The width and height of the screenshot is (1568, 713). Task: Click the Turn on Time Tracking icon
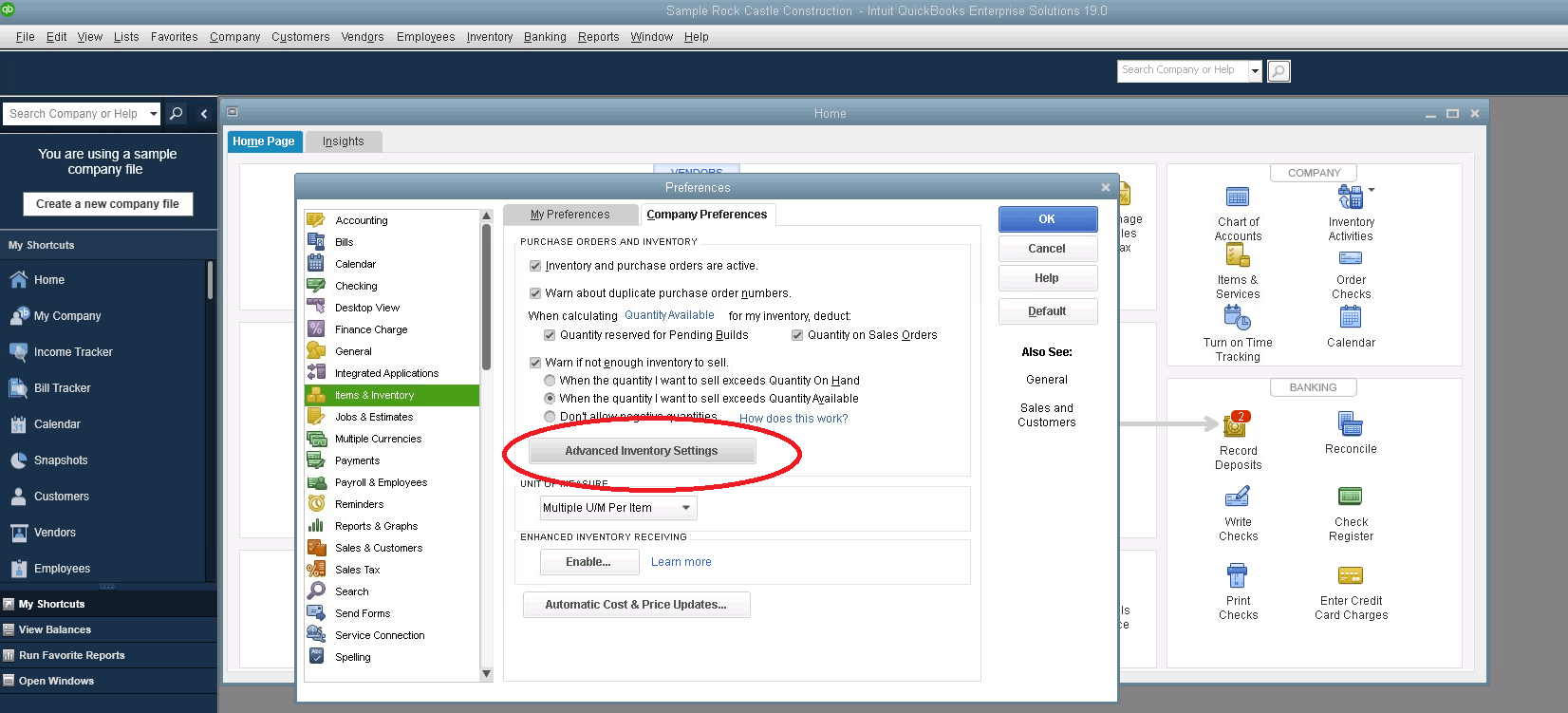pos(1238,316)
